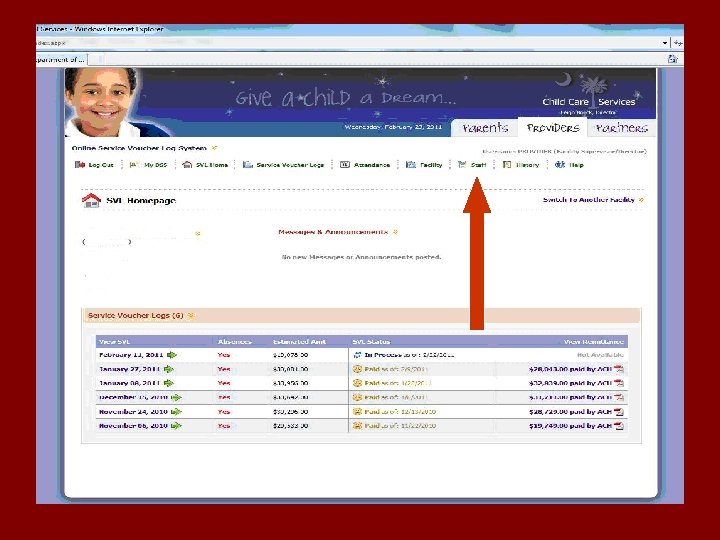This screenshot has width=720, height=540.
Task: Open remittance link for November 24, 2010
Action: point(570,412)
